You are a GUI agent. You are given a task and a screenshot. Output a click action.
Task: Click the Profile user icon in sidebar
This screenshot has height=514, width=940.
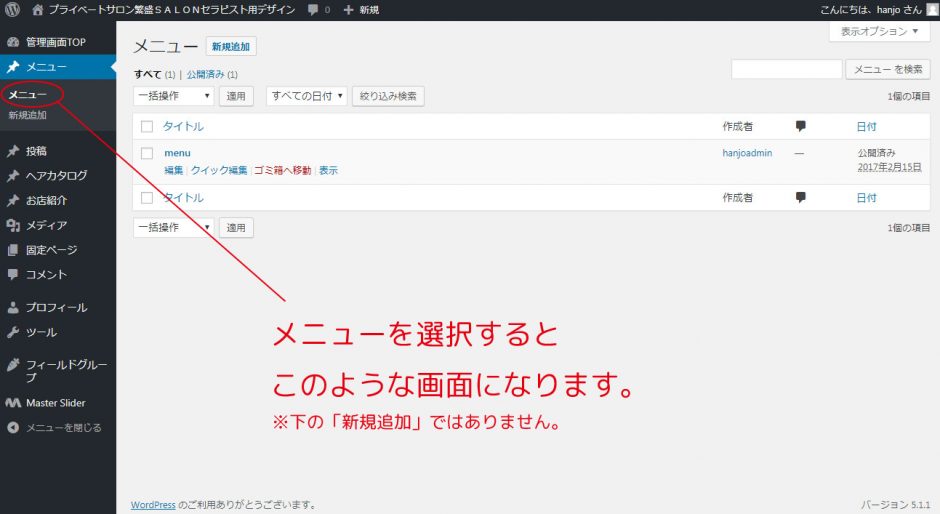pyautogui.click(x=13, y=308)
